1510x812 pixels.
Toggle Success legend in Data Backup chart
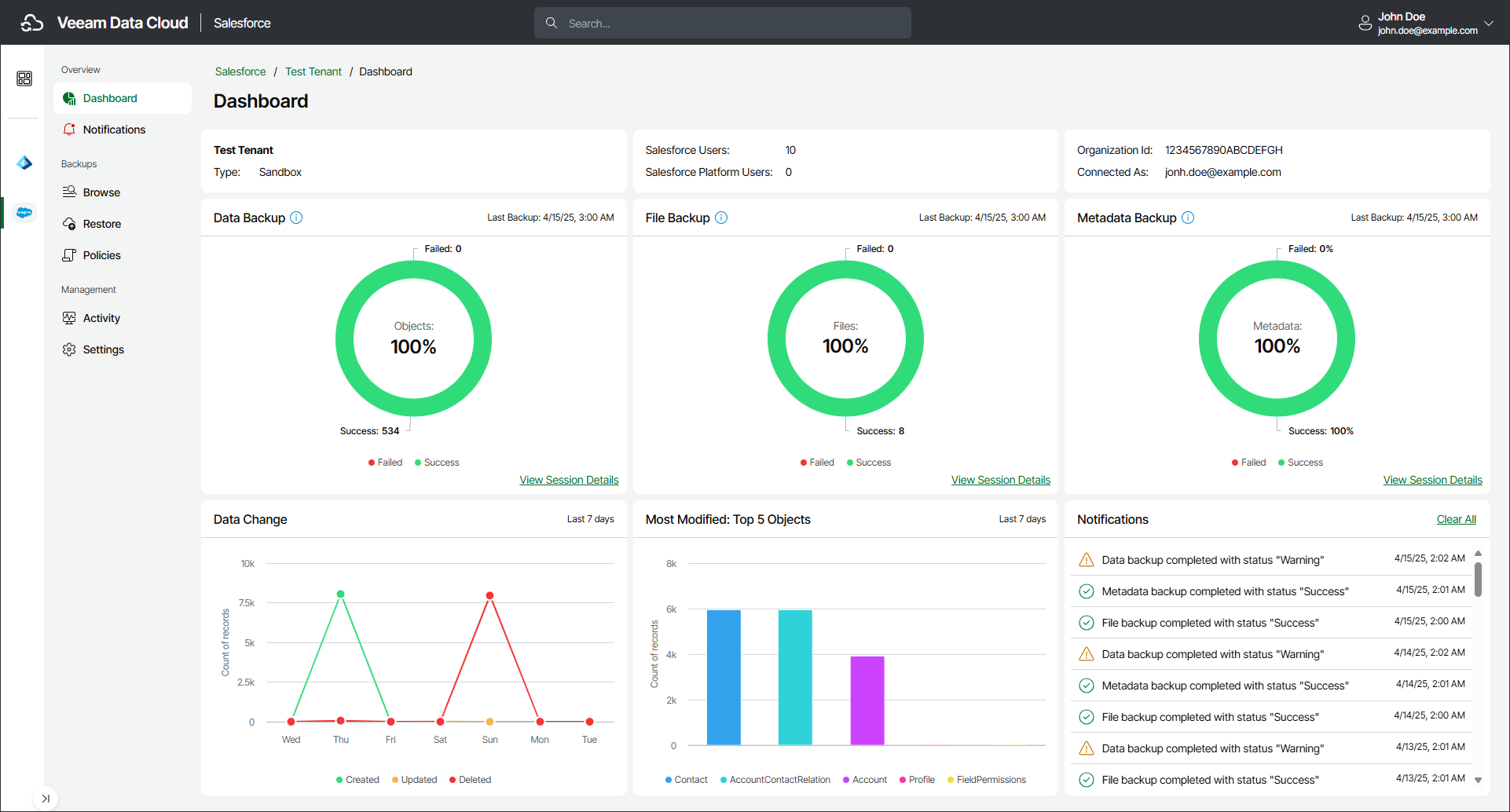437,463
